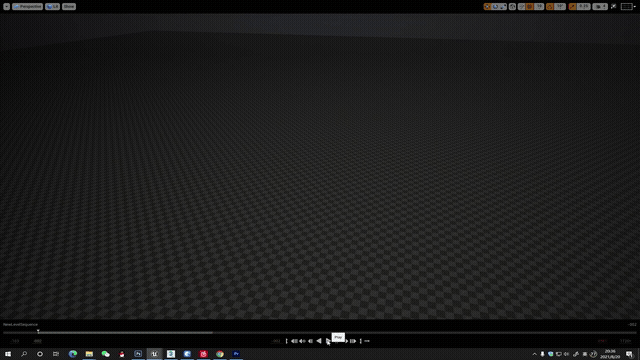Toggle grid snapping for translation
The width and height of the screenshot is (640, 360).
coord(530,7)
